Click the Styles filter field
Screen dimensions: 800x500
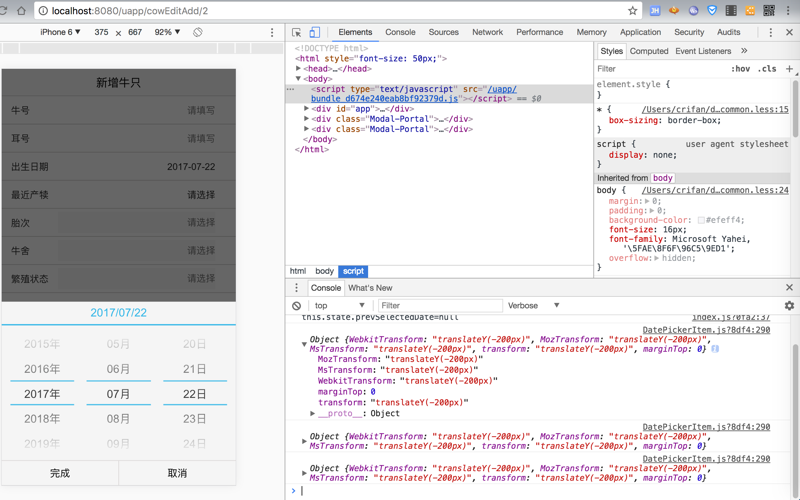661,68
